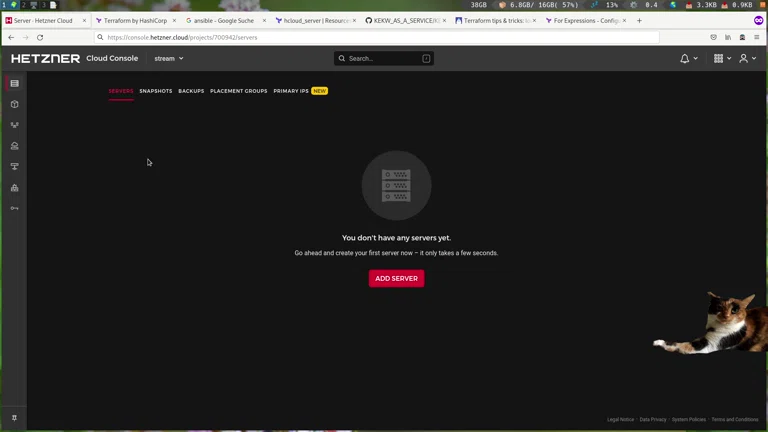The width and height of the screenshot is (768, 432).
Task: Click the Hetzner logo
Action: 46,58
